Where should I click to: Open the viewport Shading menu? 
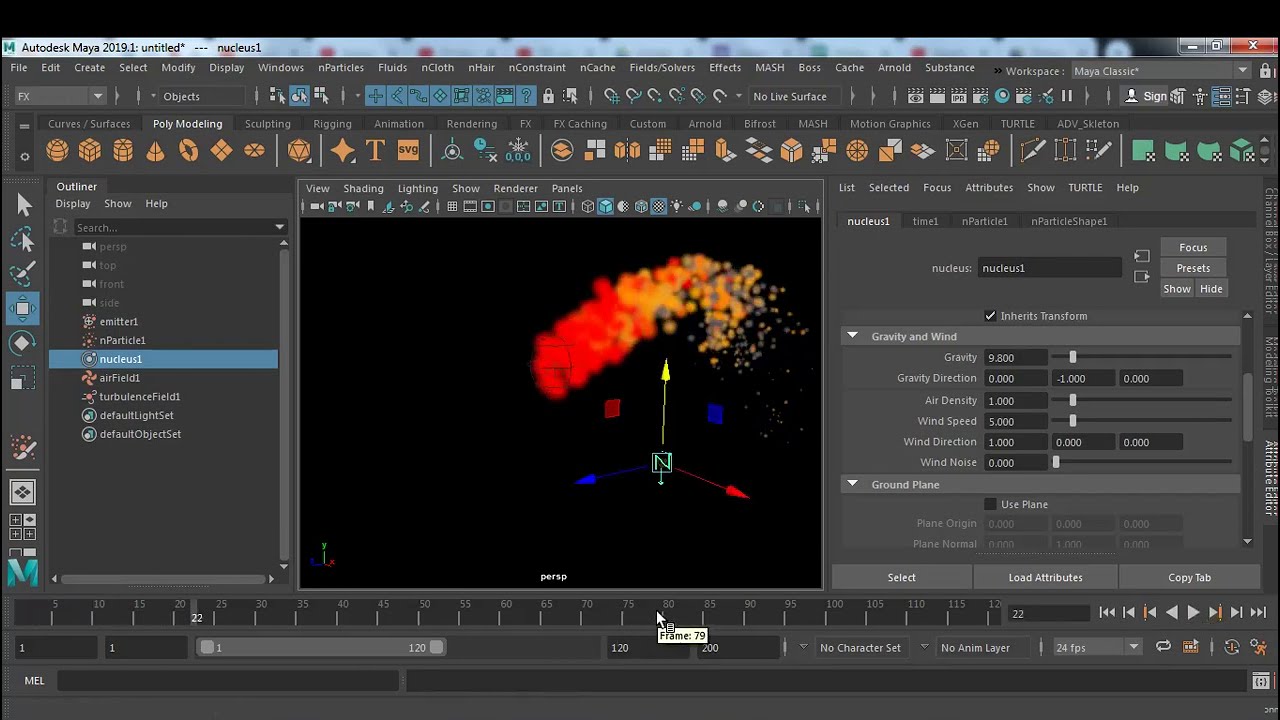363,188
